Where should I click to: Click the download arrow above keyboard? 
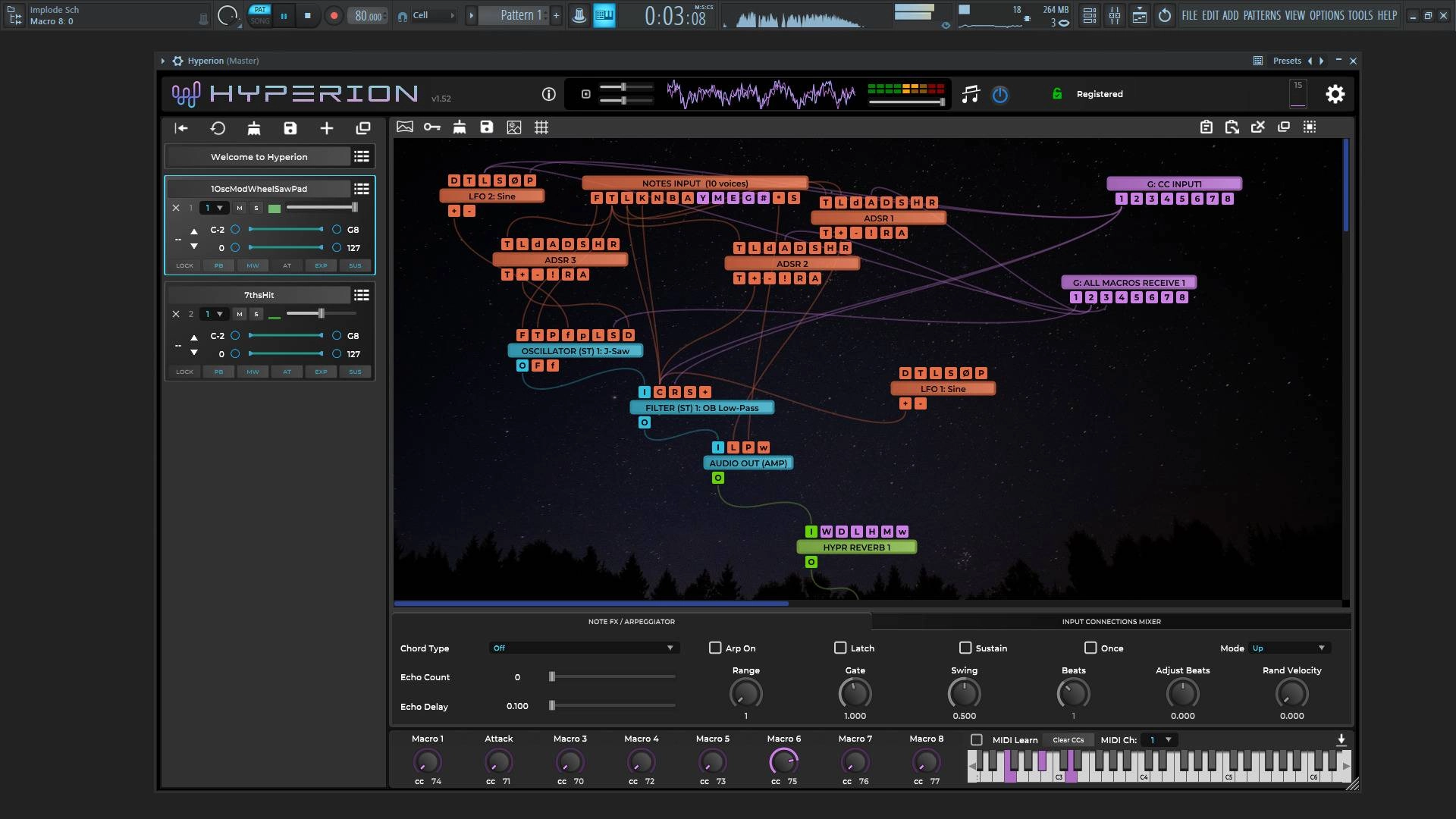pyautogui.click(x=1341, y=739)
